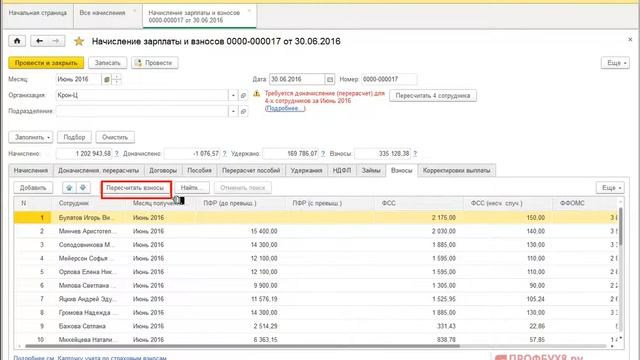Screen dimensions: 640x360
Task: Go to the home page icon
Action: 17,41
